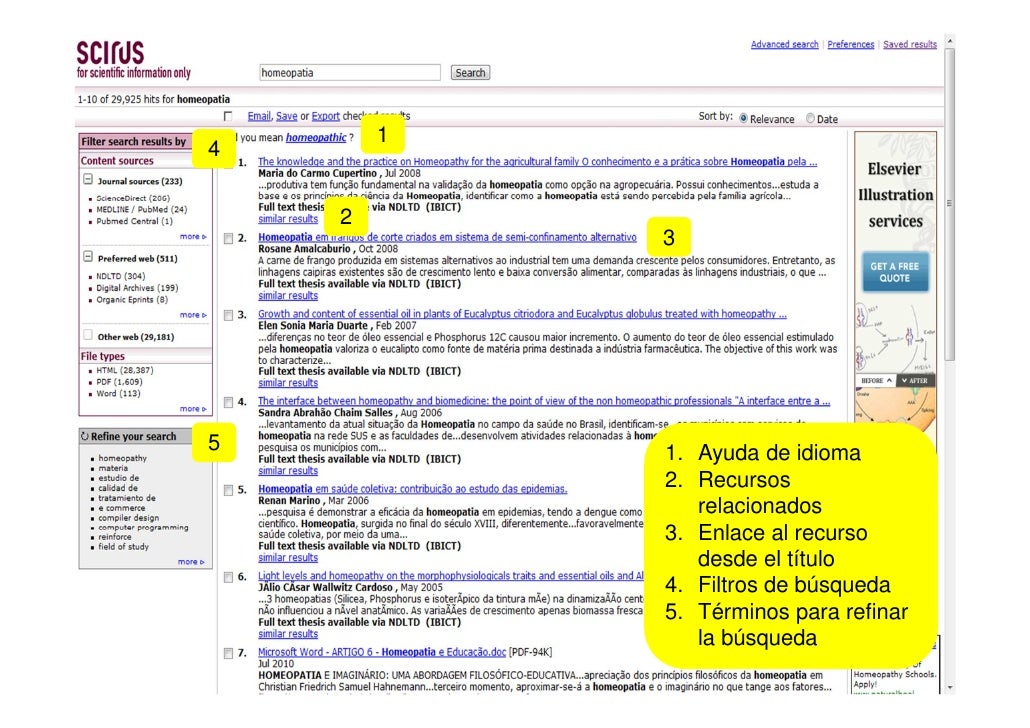Check the box for result 3
1030x728 pixels.
229,315
